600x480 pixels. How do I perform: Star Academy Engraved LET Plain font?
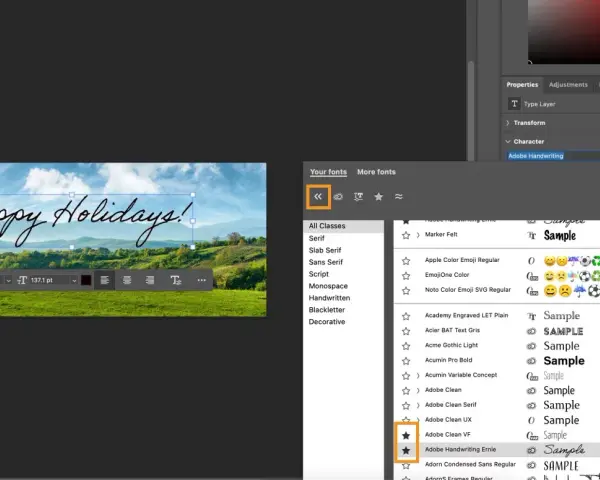click(406, 316)
